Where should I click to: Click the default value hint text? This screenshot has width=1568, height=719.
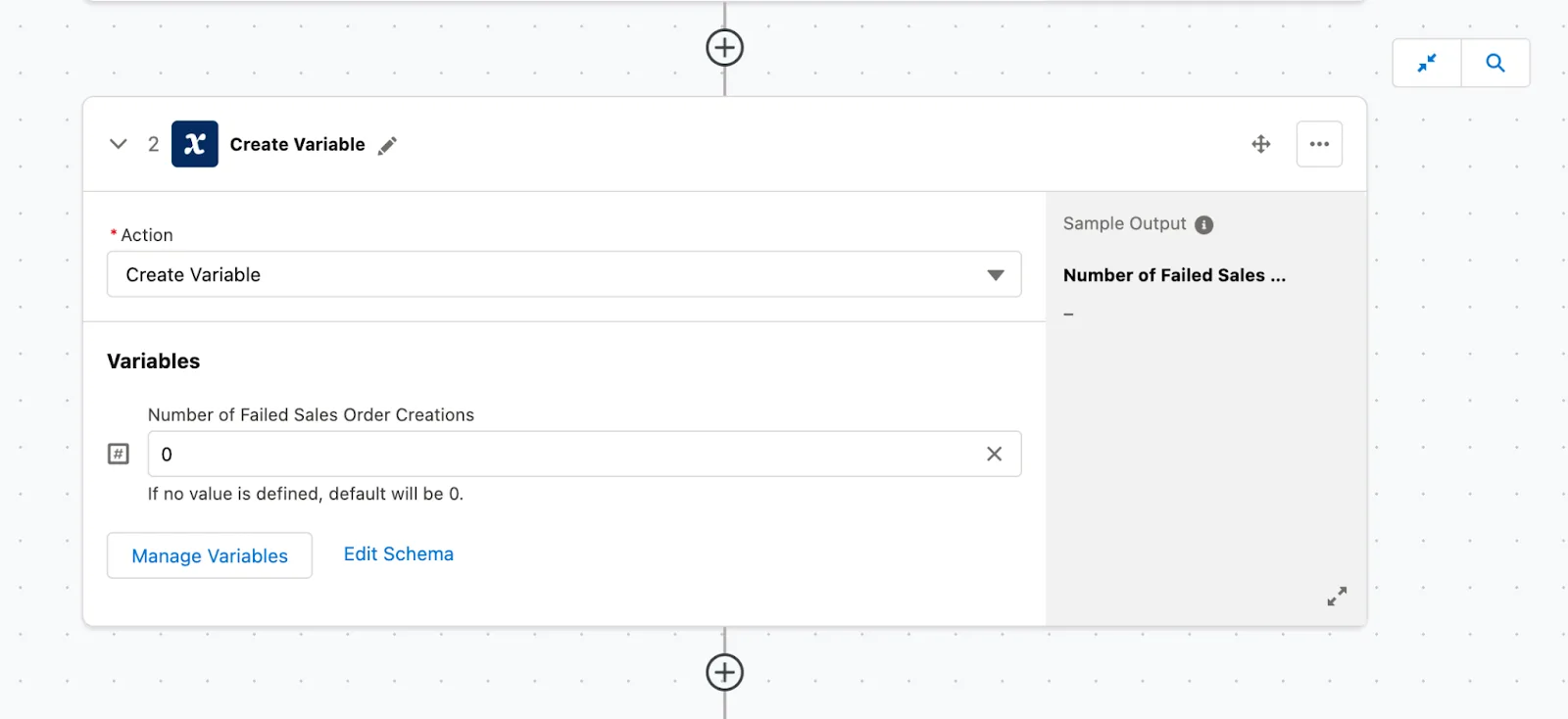pos(306,494)
